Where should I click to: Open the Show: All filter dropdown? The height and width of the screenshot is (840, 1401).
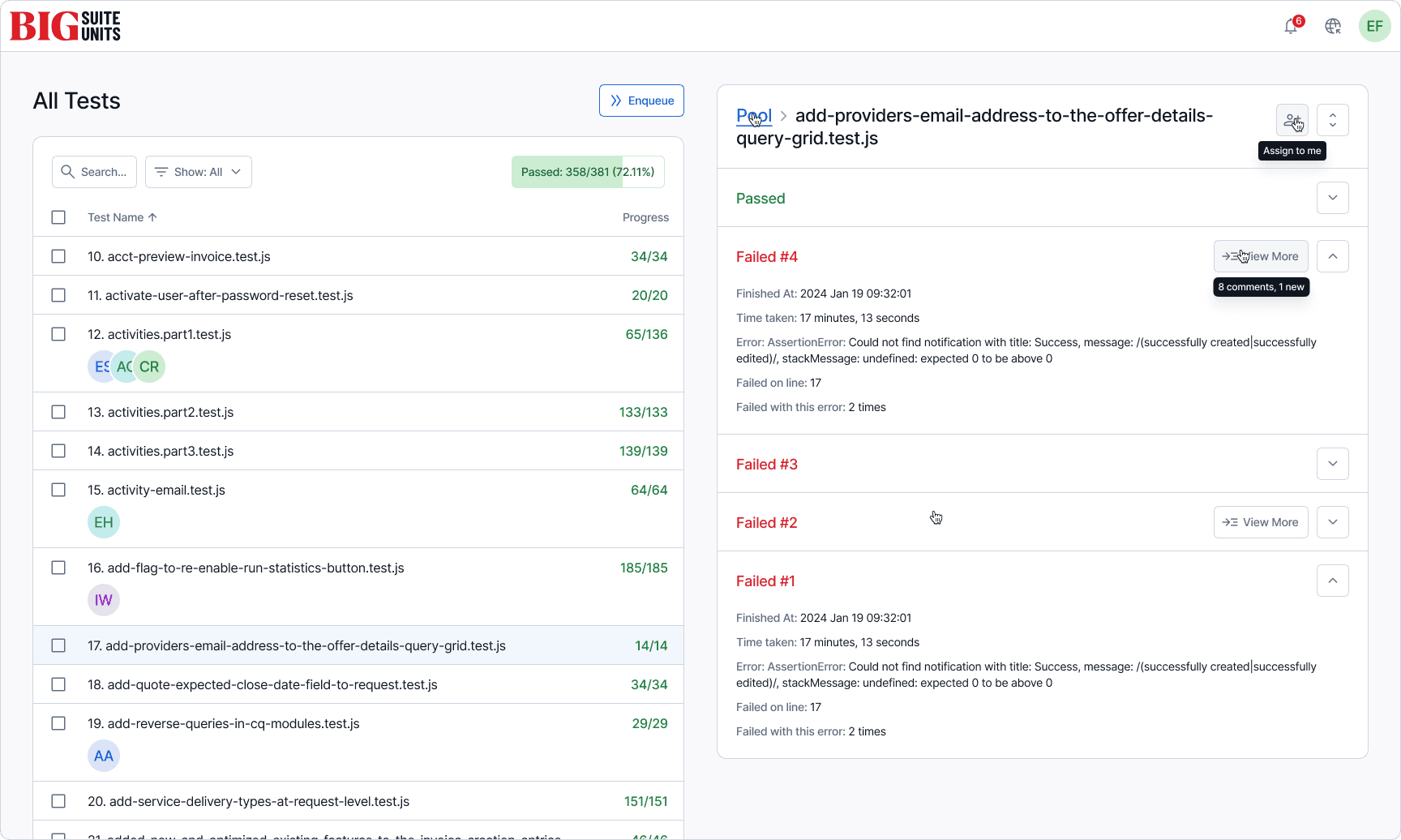(199, 172)
